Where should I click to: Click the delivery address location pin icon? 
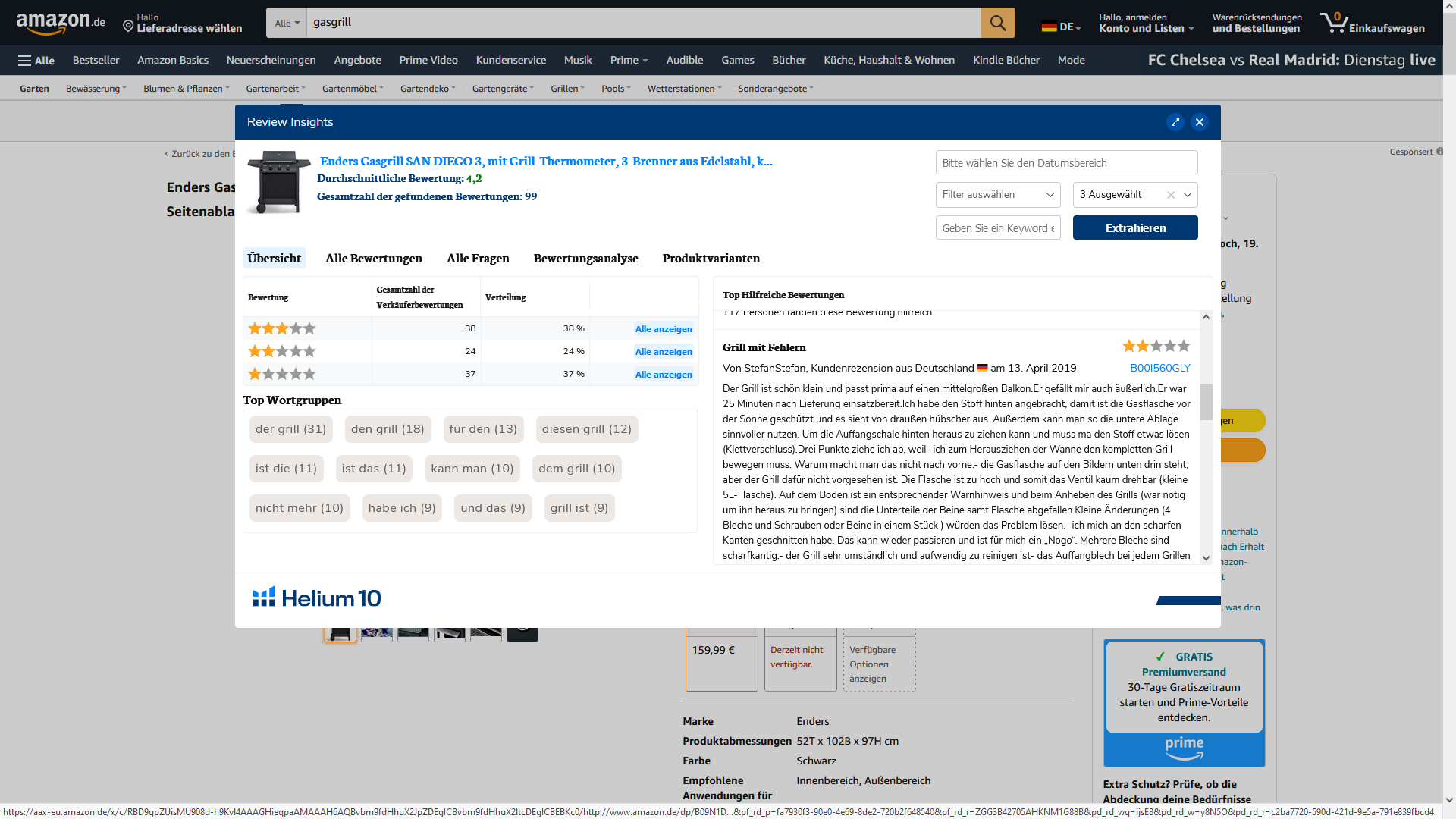tap(128, 27)
